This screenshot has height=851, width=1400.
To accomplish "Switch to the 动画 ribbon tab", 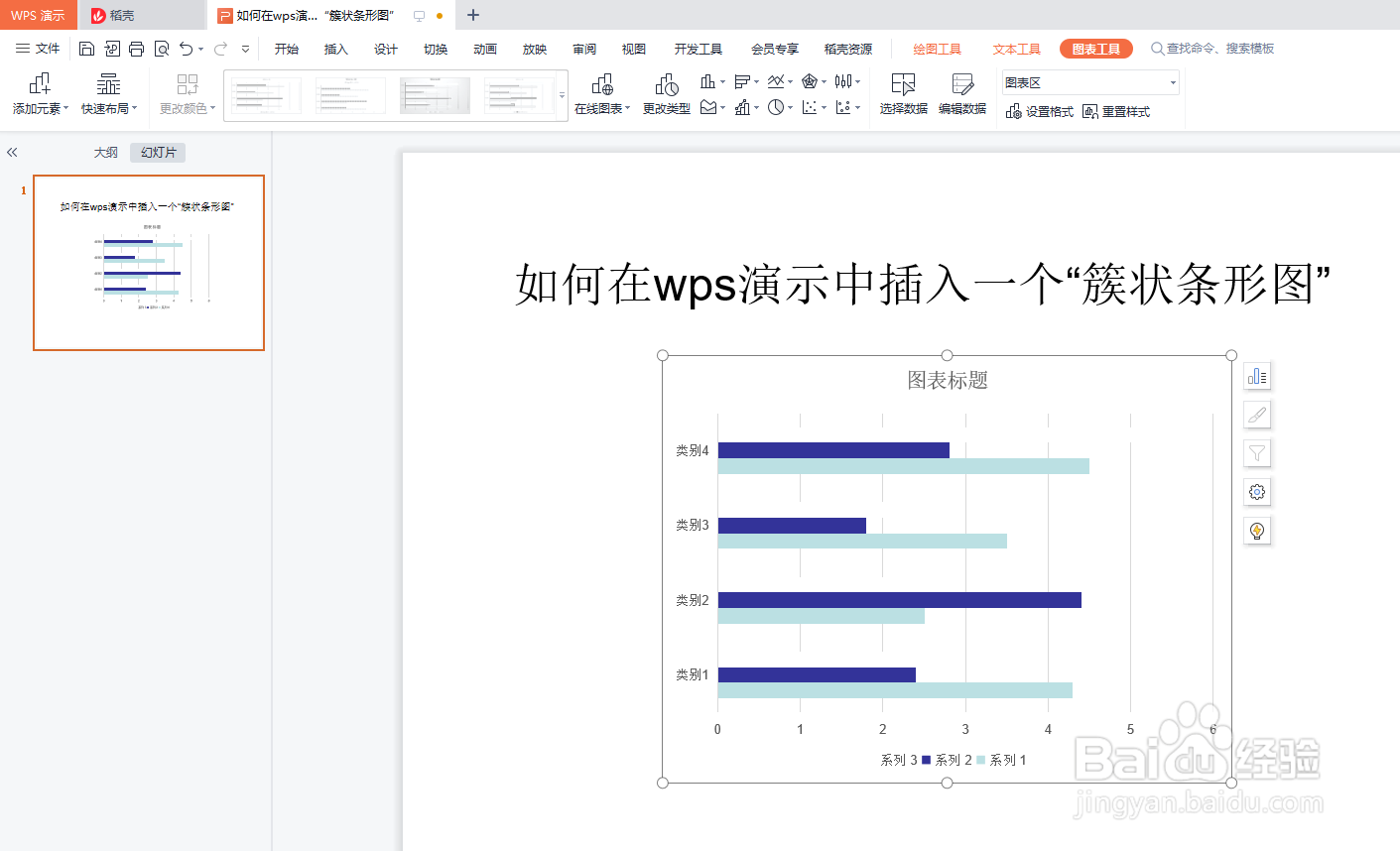I will click(485, 49).
